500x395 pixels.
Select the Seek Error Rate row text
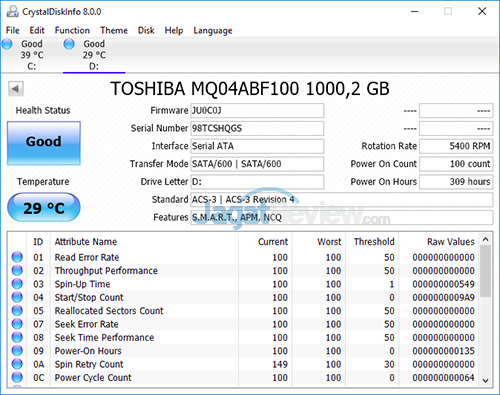click(86, 324)
